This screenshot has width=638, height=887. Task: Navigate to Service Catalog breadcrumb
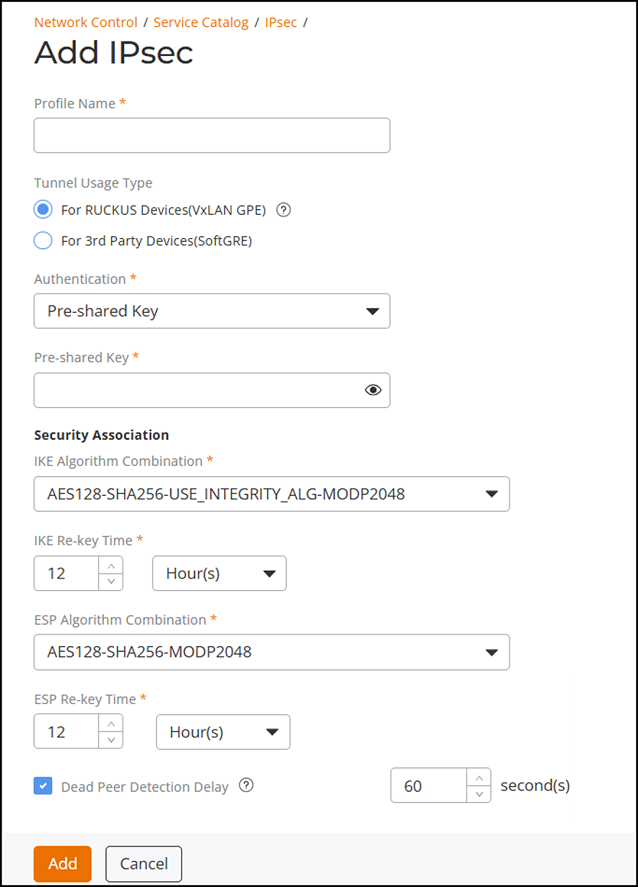click(x=201, y=22)
